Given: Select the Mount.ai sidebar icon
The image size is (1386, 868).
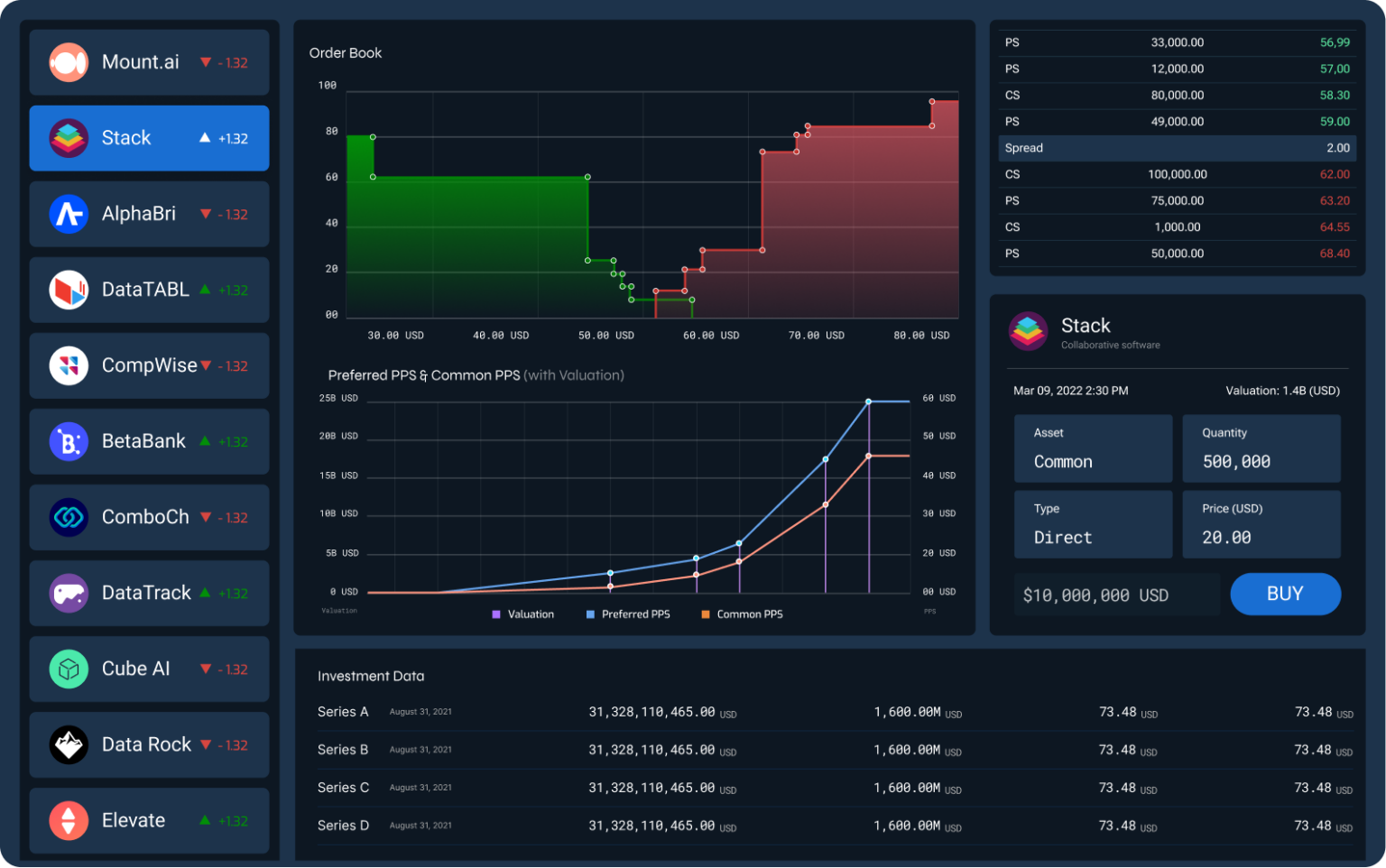Looking at the screenshot, I should tap(69, 61).
